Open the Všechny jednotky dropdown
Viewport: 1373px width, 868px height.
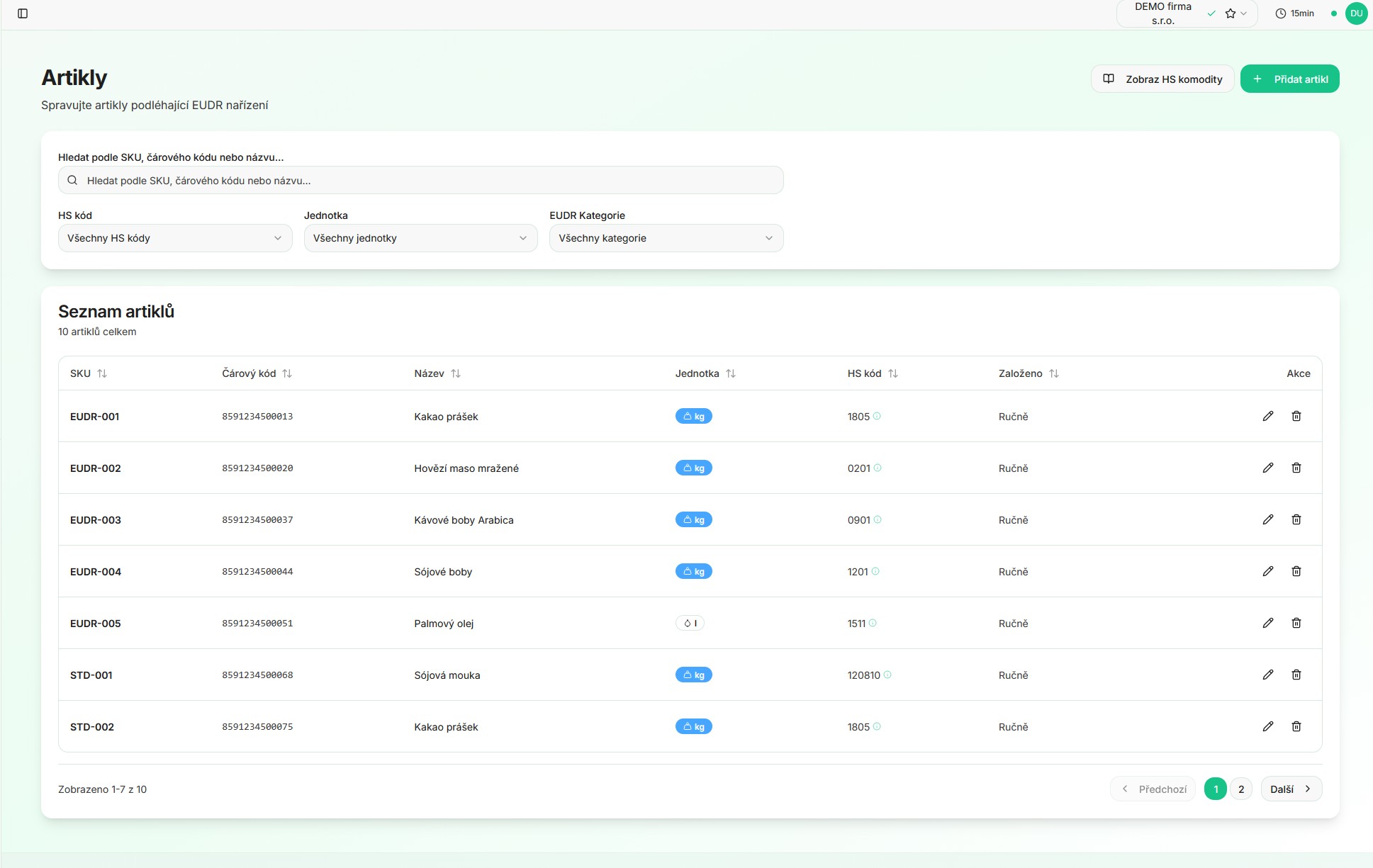coord(420,238)
